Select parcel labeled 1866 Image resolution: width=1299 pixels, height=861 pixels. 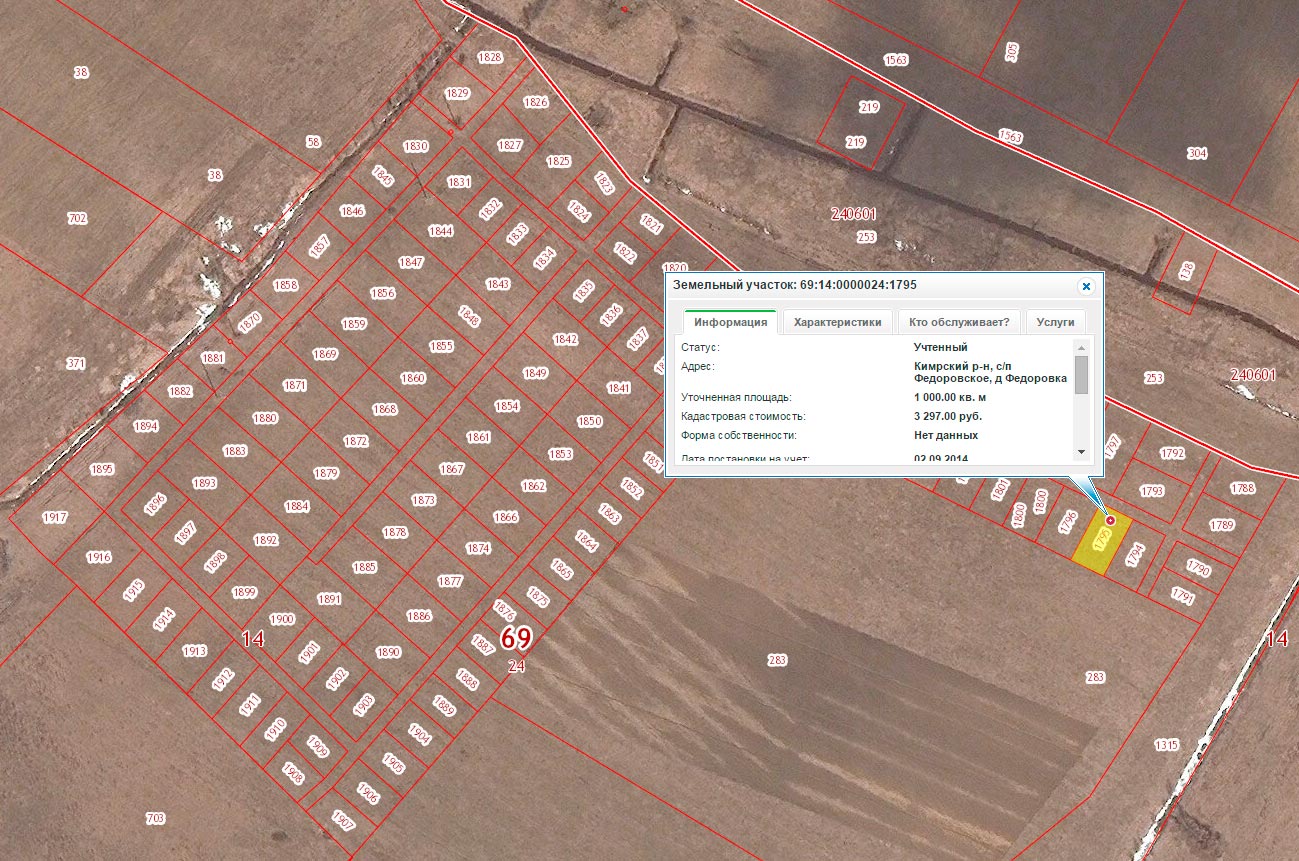coord(506,517)
